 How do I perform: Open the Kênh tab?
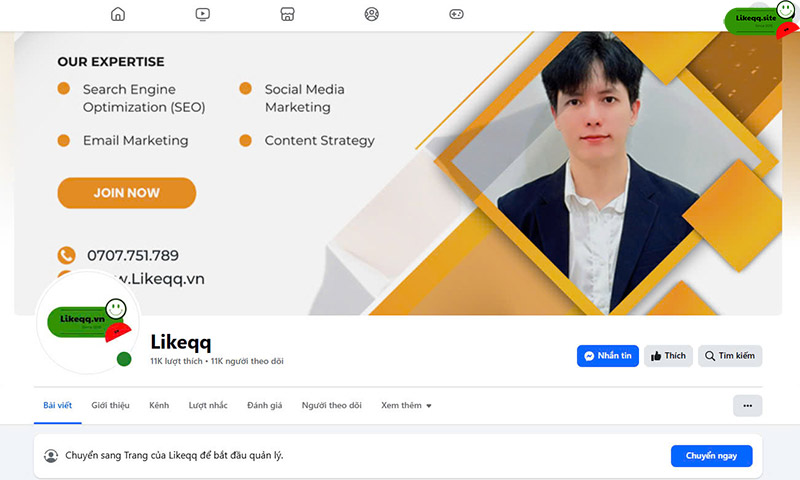(x=159, y=406)
